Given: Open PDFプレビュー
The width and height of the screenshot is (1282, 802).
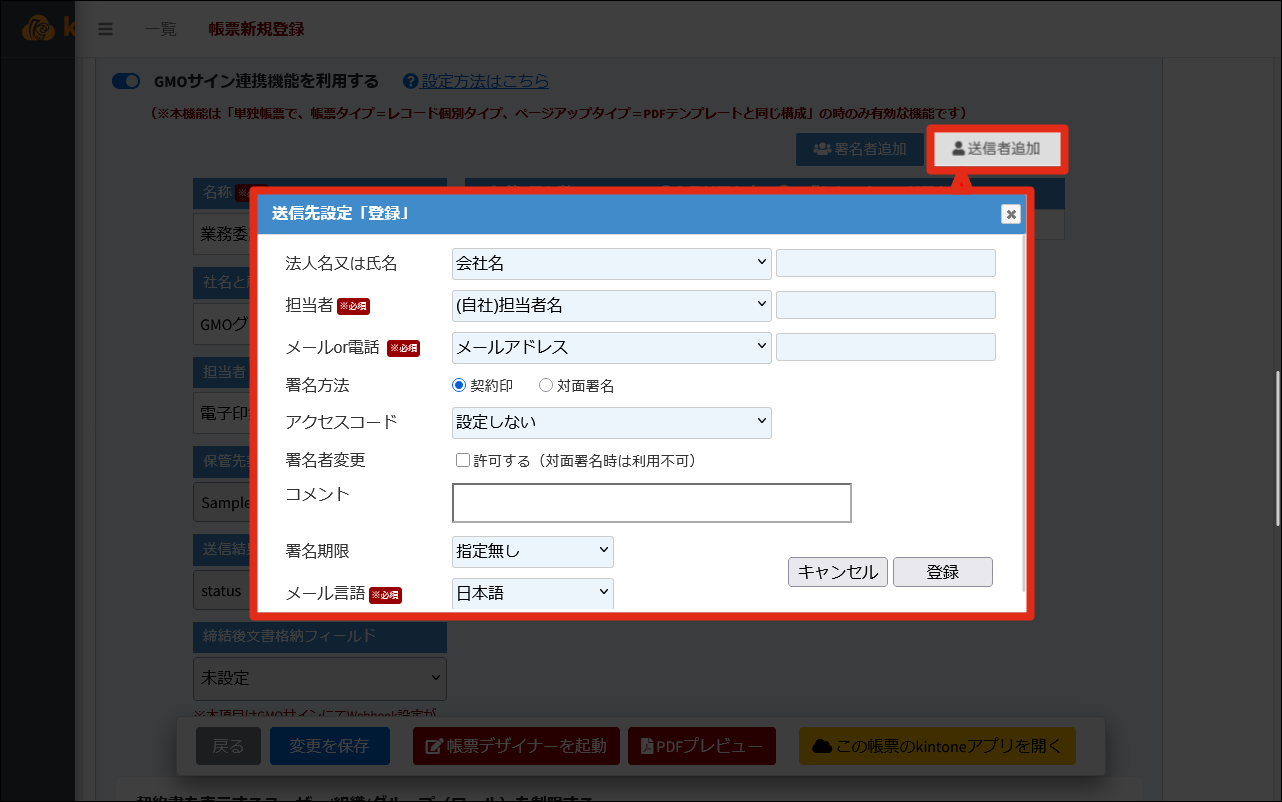Looking at the screenshot, I should click(709, 746).
